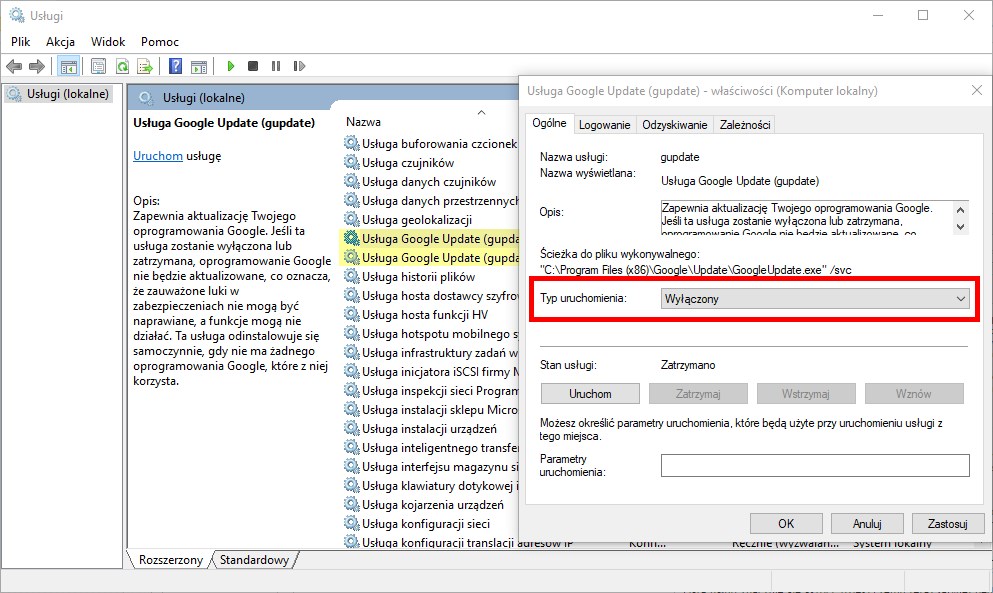Click the Parametry uruchomienia input field

[x=815, y=465]
